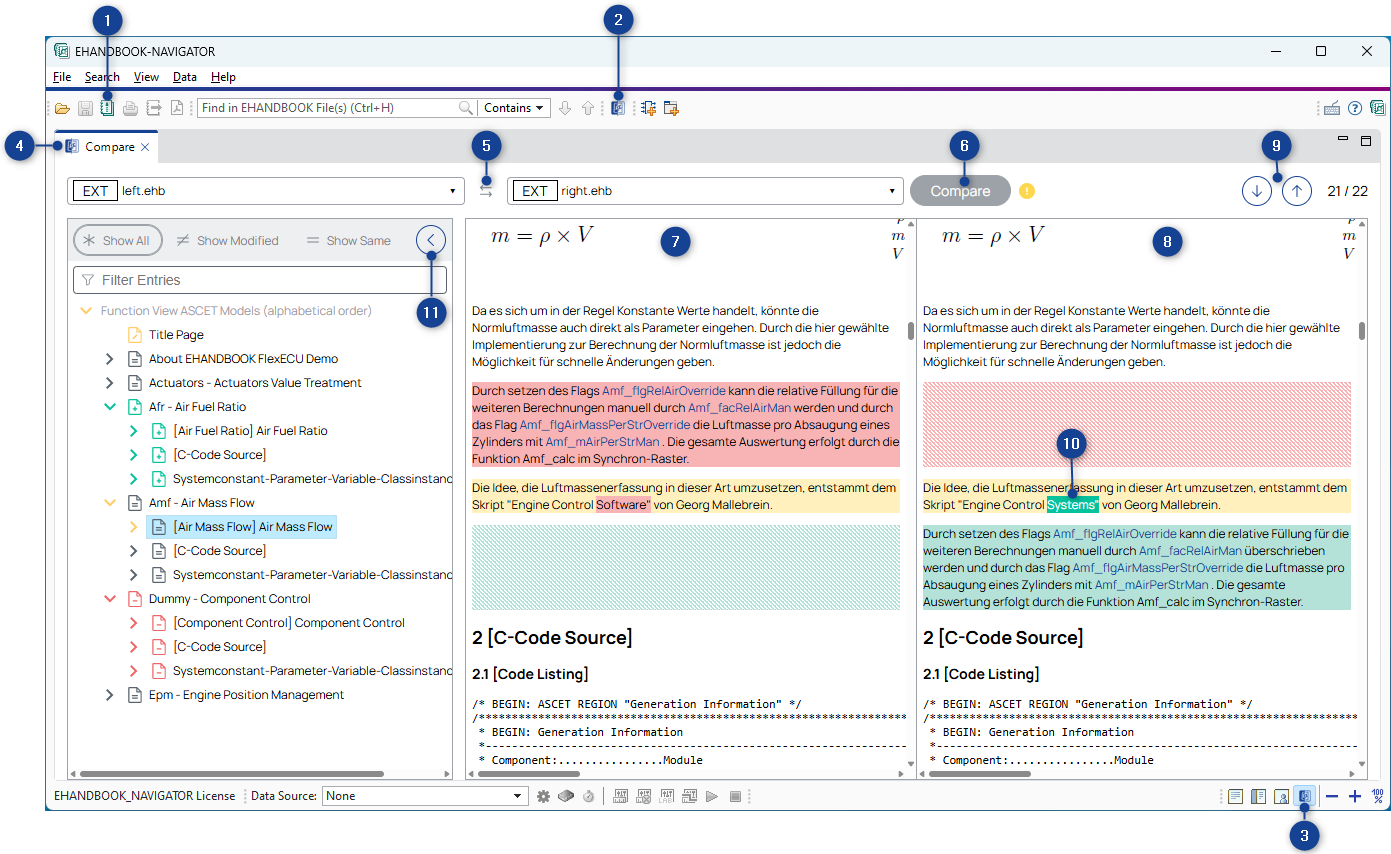Open the Data menu
Image resolution: width=1391 pixels, height=854 pixels.
point(184,77)
